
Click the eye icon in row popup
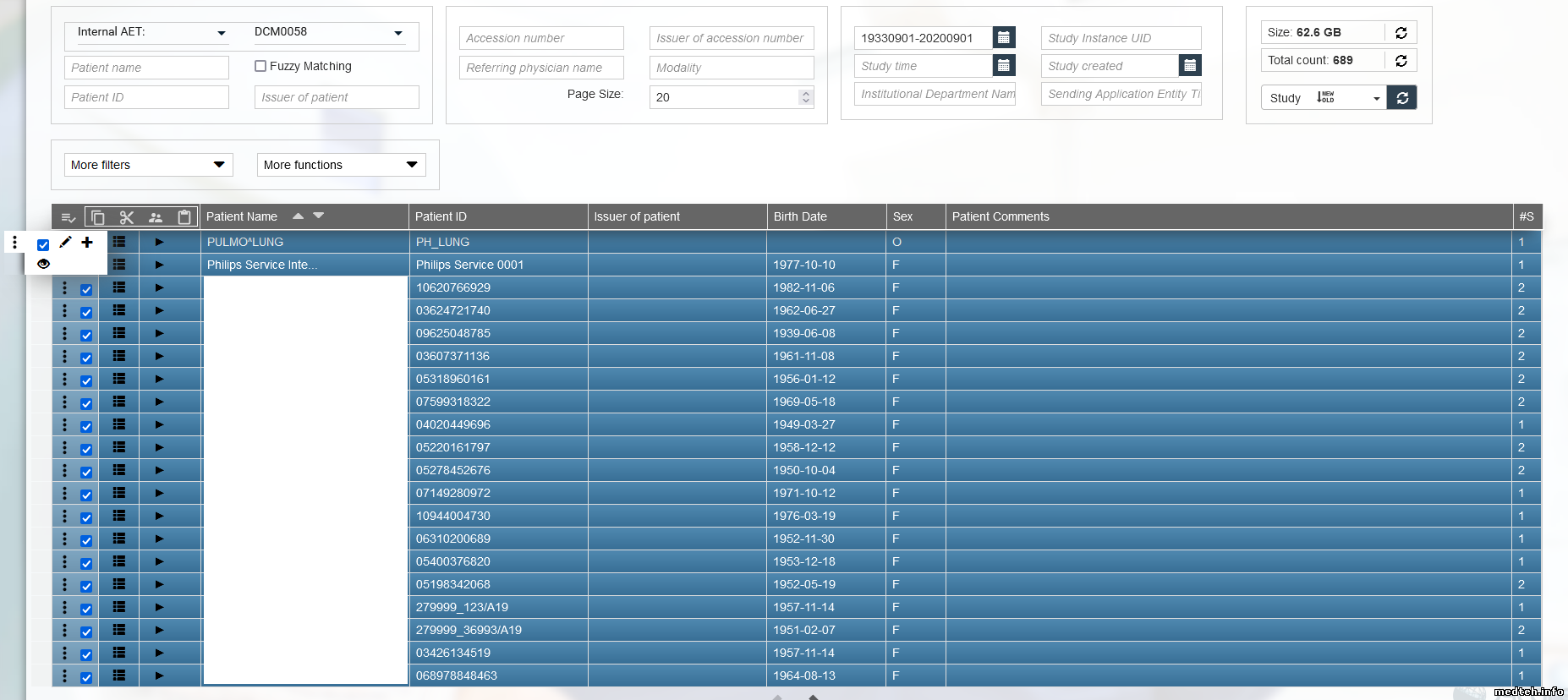click(43, 264)
